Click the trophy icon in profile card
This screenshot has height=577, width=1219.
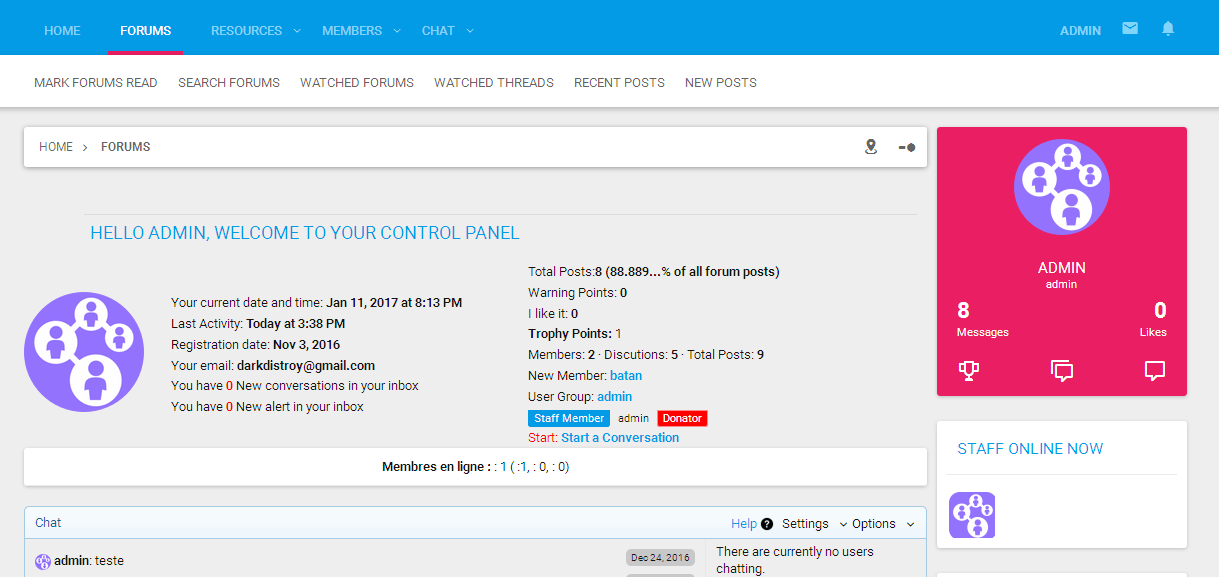click(968, 371)
